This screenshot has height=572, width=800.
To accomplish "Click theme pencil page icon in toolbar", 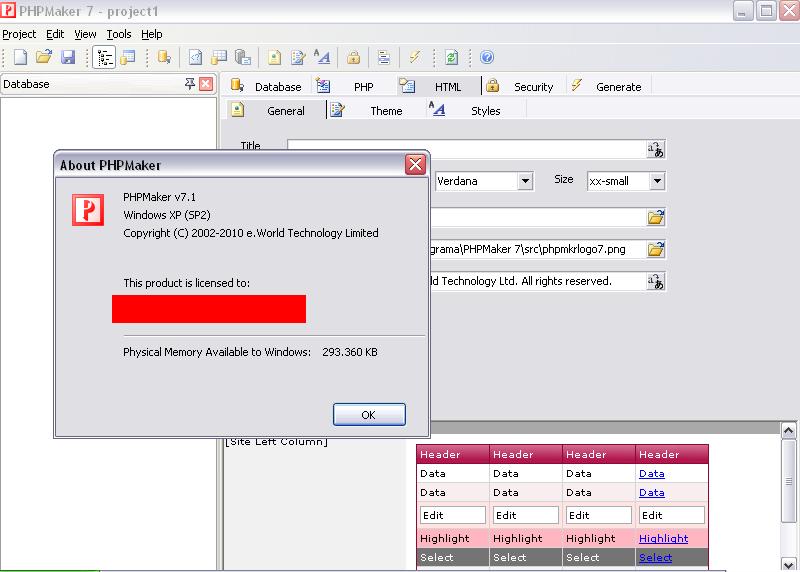I will (298, 57).
